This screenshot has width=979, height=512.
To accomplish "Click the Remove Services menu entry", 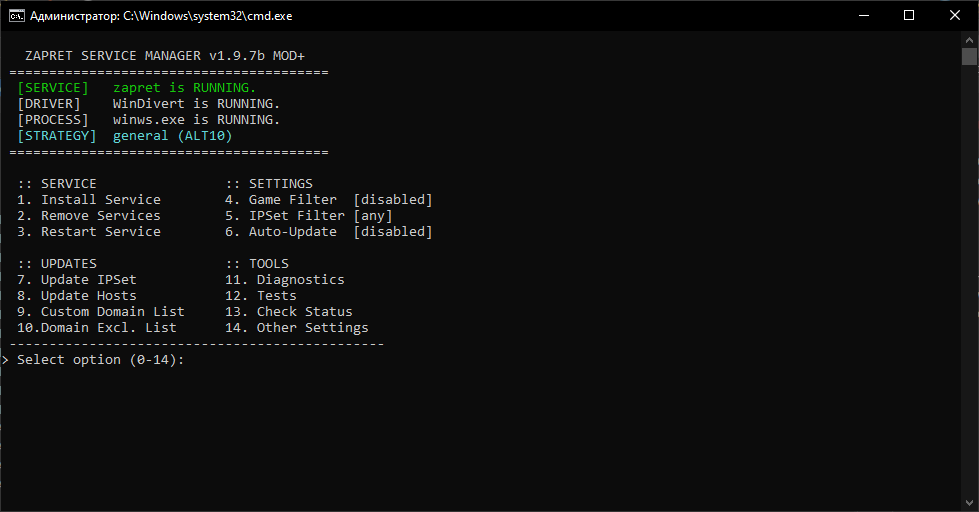I will (x=100, y=216).
